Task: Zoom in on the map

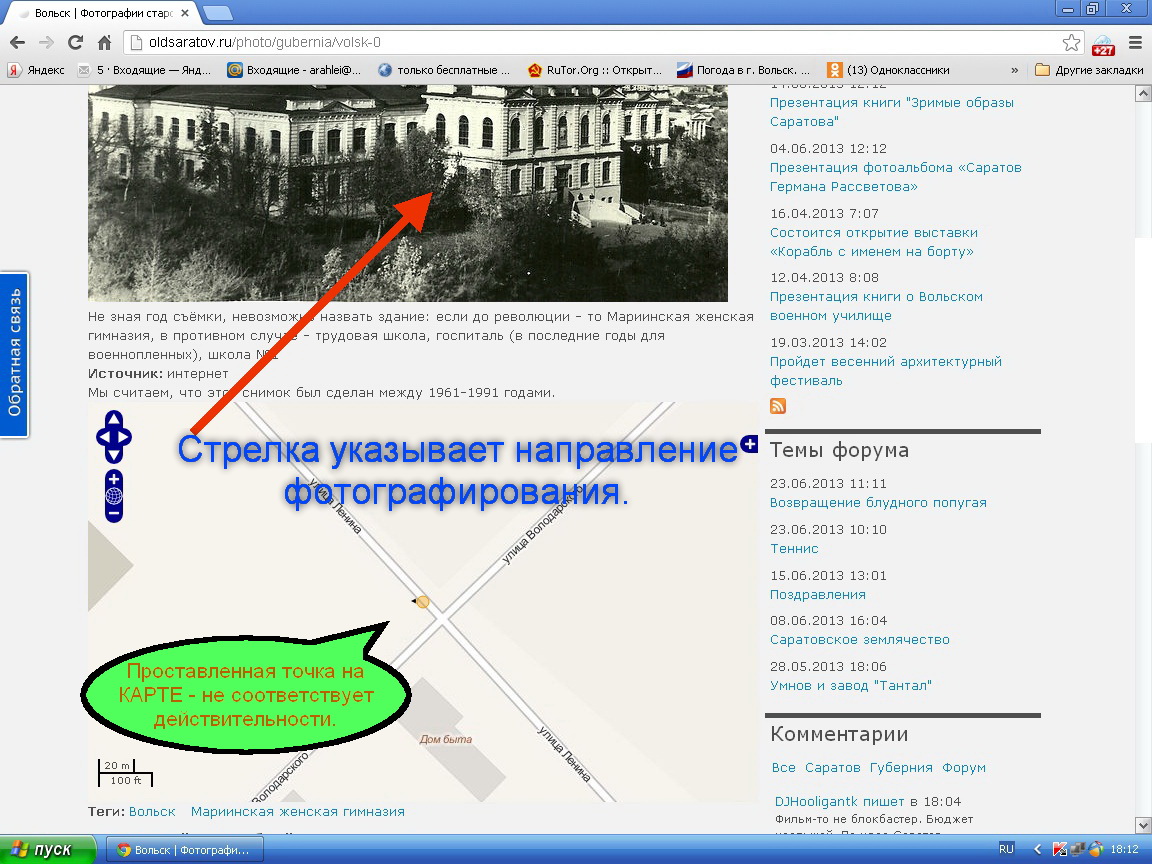Action: coord(114,479)
